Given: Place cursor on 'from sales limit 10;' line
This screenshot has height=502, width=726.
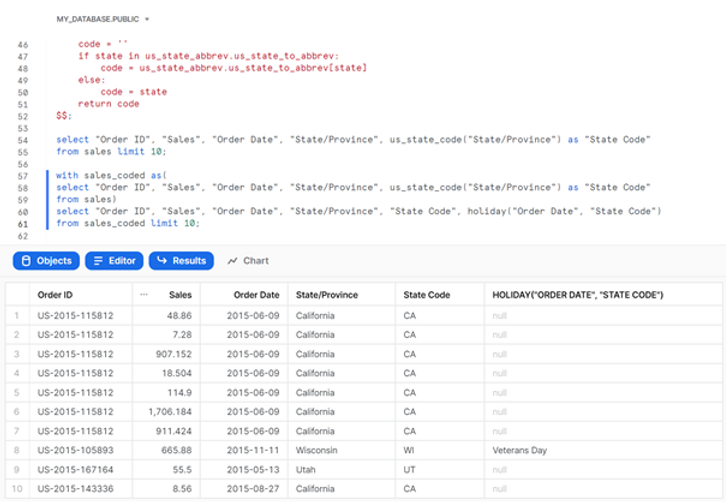Looking at the screenshot, I should 111,151.
